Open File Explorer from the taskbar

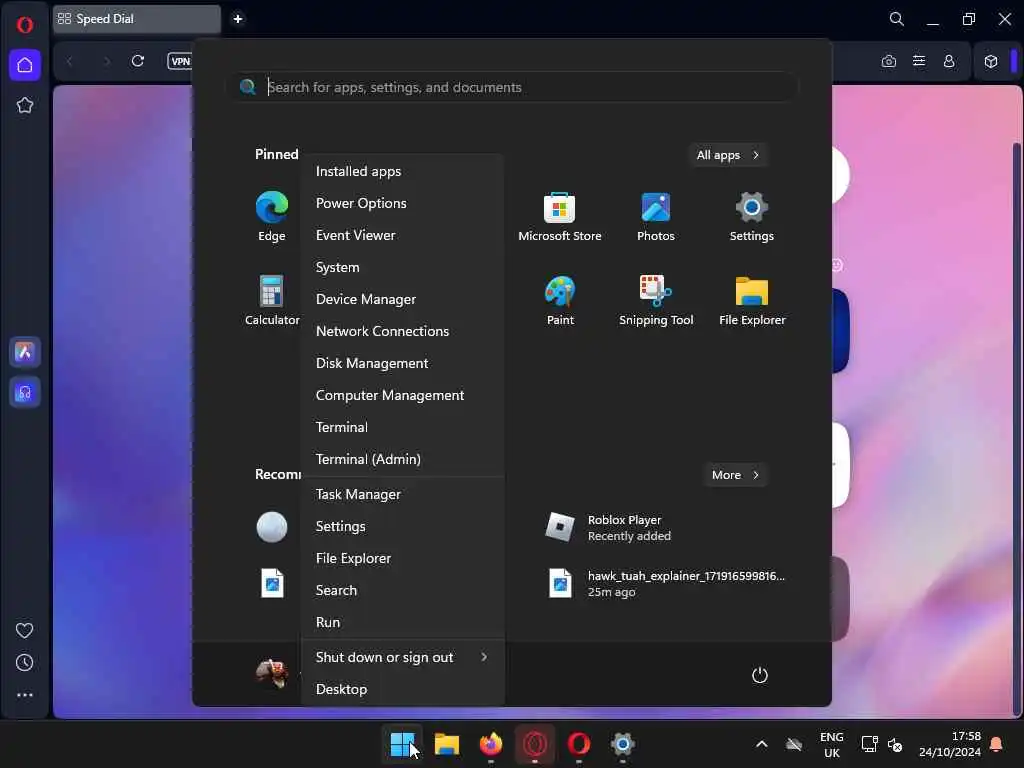click(447, 744)
